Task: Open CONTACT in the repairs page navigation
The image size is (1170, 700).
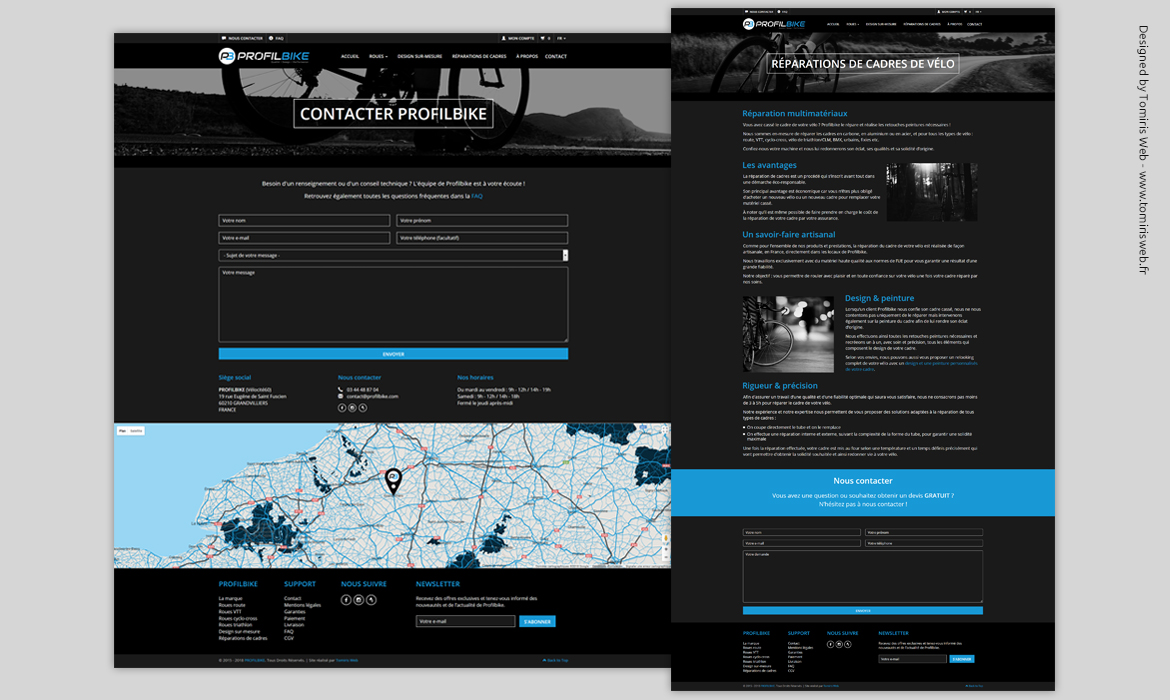Action: click(975, 24)
